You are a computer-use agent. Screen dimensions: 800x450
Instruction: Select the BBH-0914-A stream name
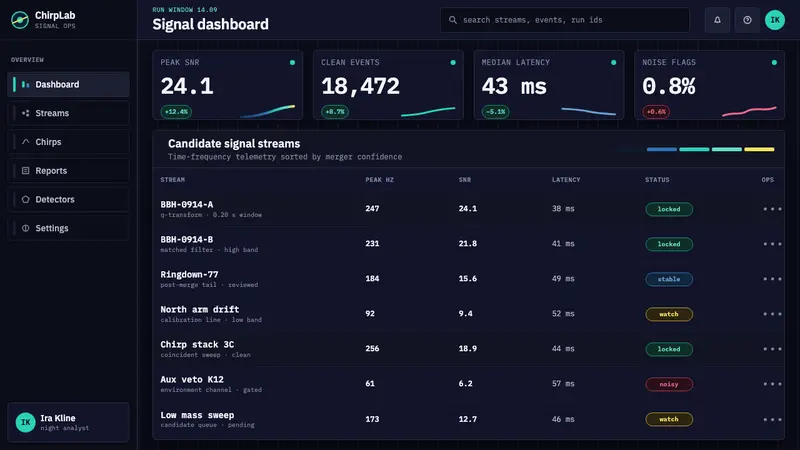(187, 204)
